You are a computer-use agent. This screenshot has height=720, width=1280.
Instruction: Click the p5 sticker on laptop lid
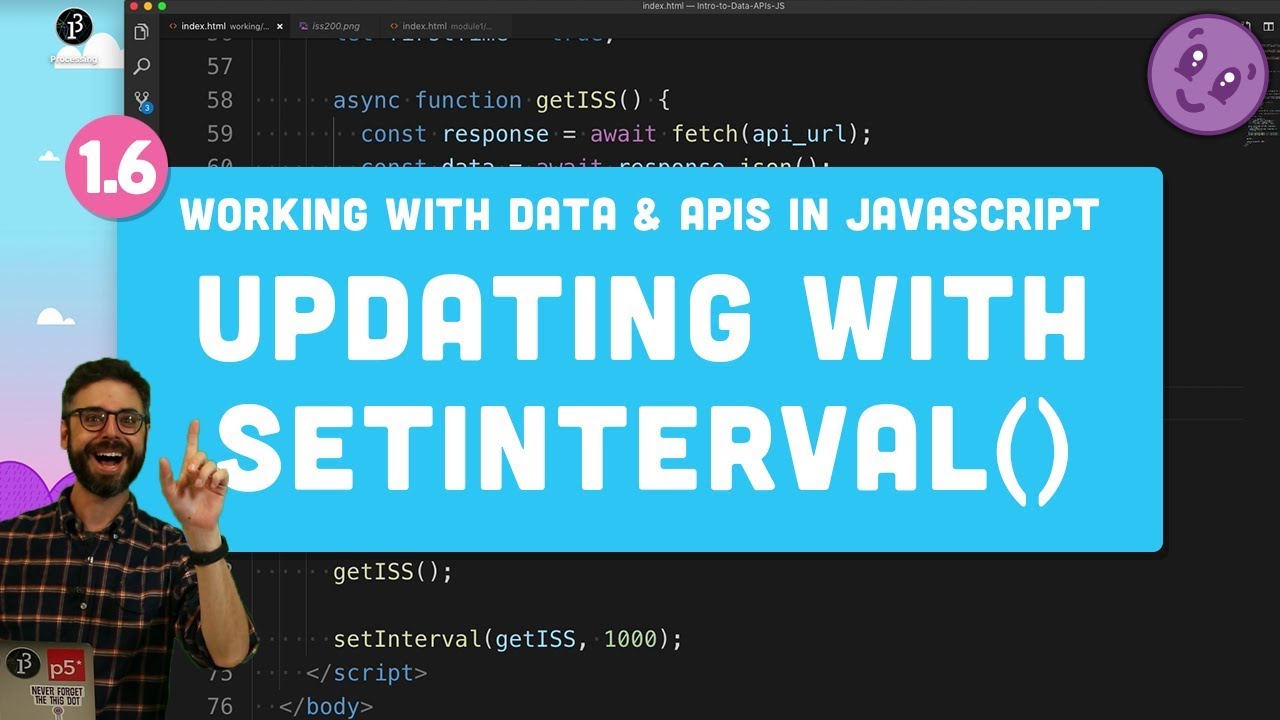pyautogui.click(x=67, y=663)
